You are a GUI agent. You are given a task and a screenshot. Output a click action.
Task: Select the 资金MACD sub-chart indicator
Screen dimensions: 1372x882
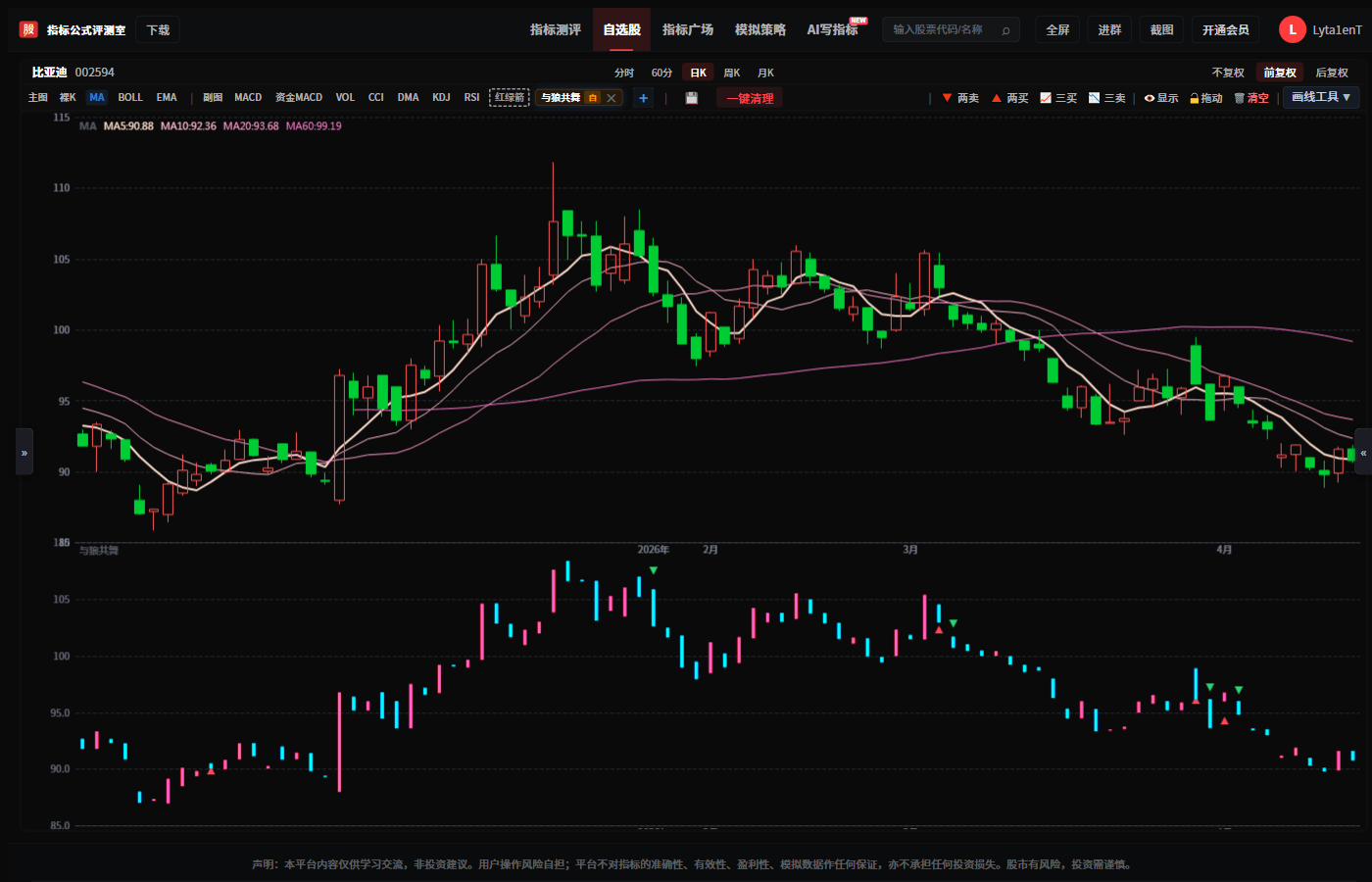click(299, 98)
